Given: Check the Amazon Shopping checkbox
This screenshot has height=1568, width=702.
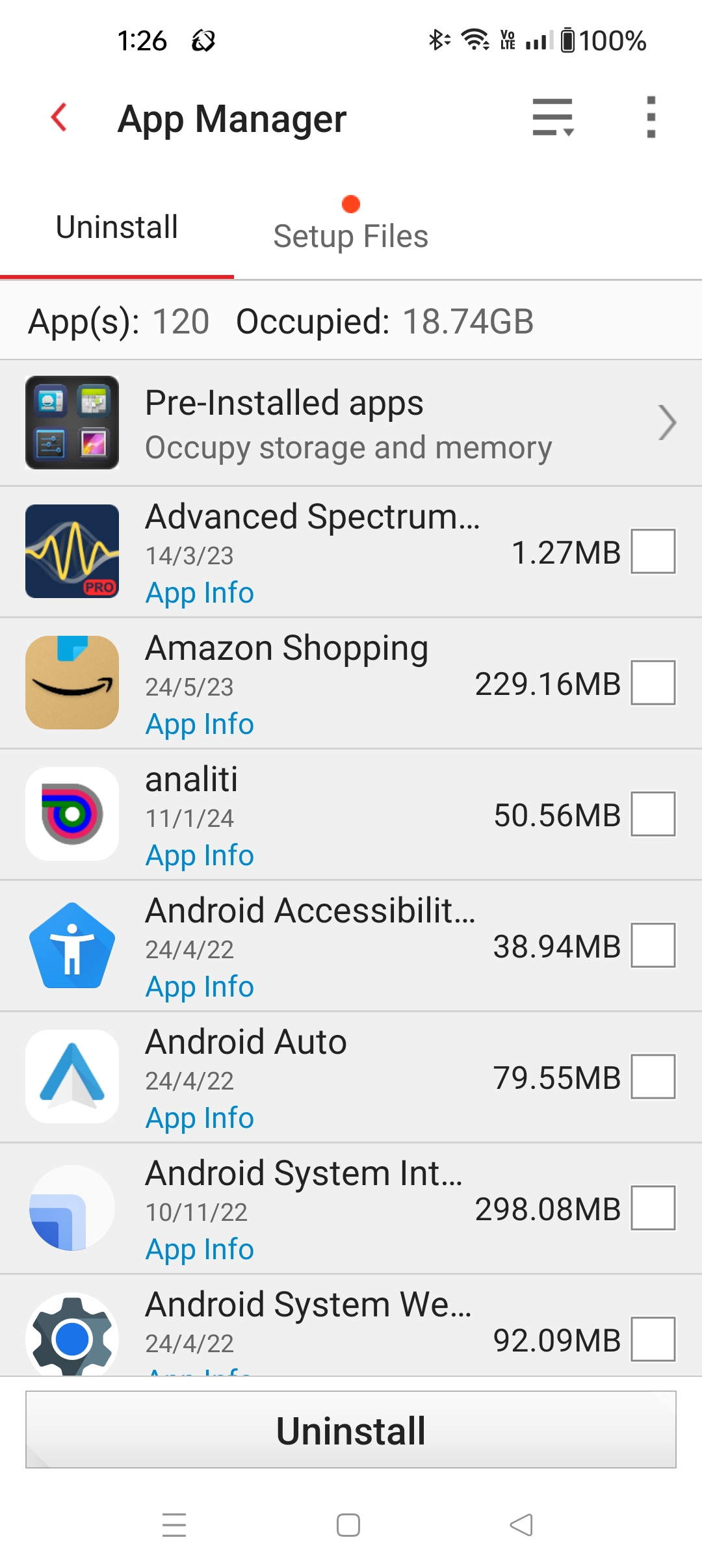Looking at the screenshot, I should 653,683.
